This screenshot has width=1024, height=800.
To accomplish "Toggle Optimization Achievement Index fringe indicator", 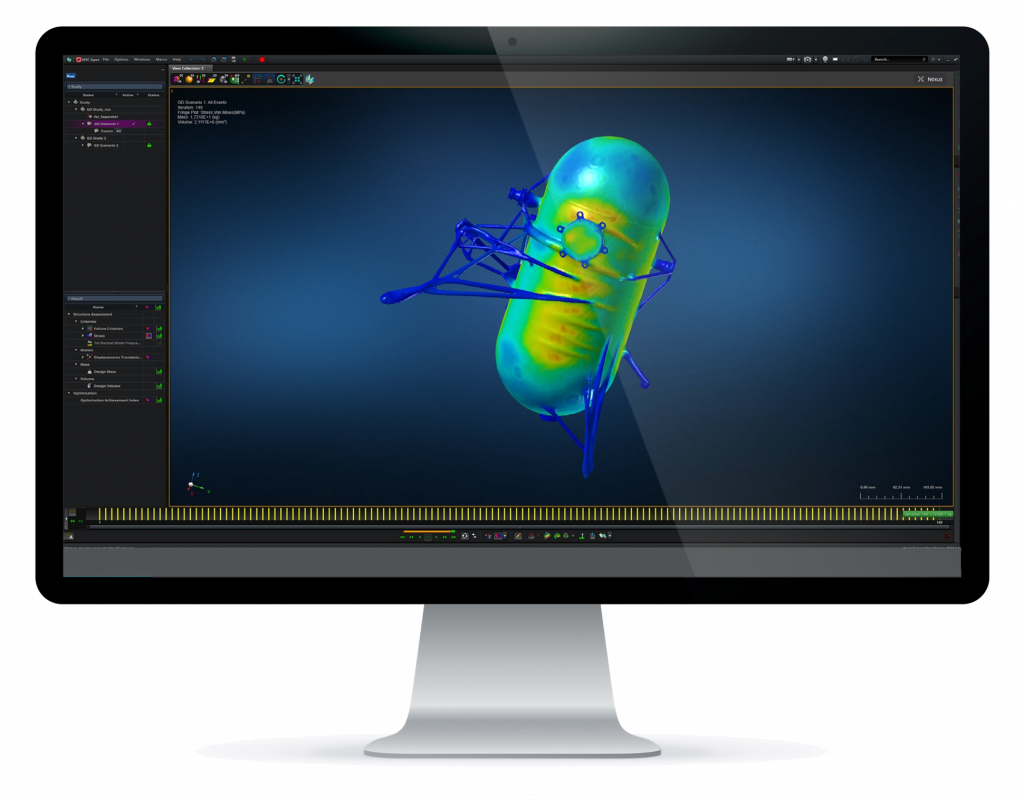I will pyautogui.click(x=148, y=400).
